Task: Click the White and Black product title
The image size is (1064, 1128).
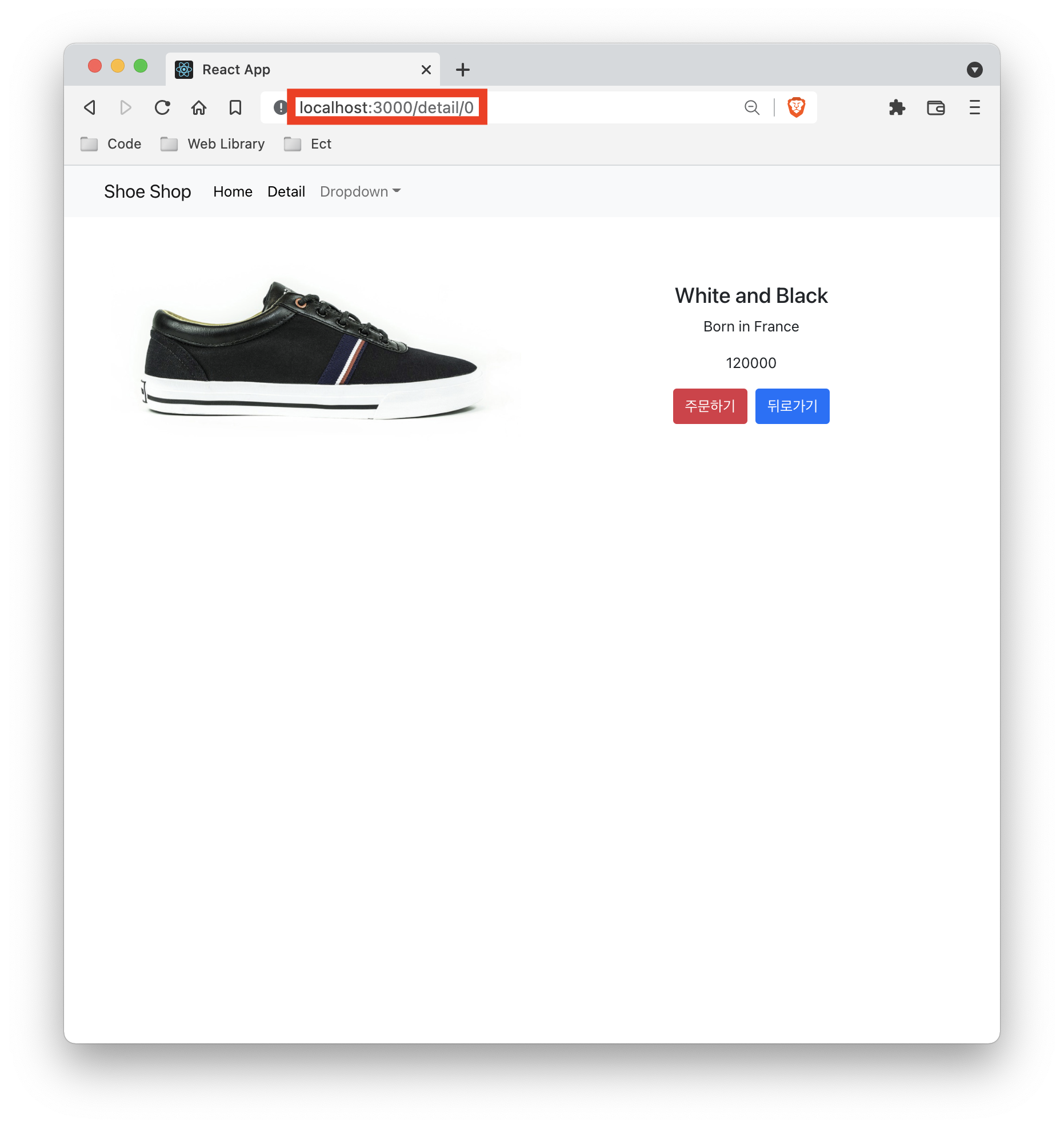Action: pos(751,295)
